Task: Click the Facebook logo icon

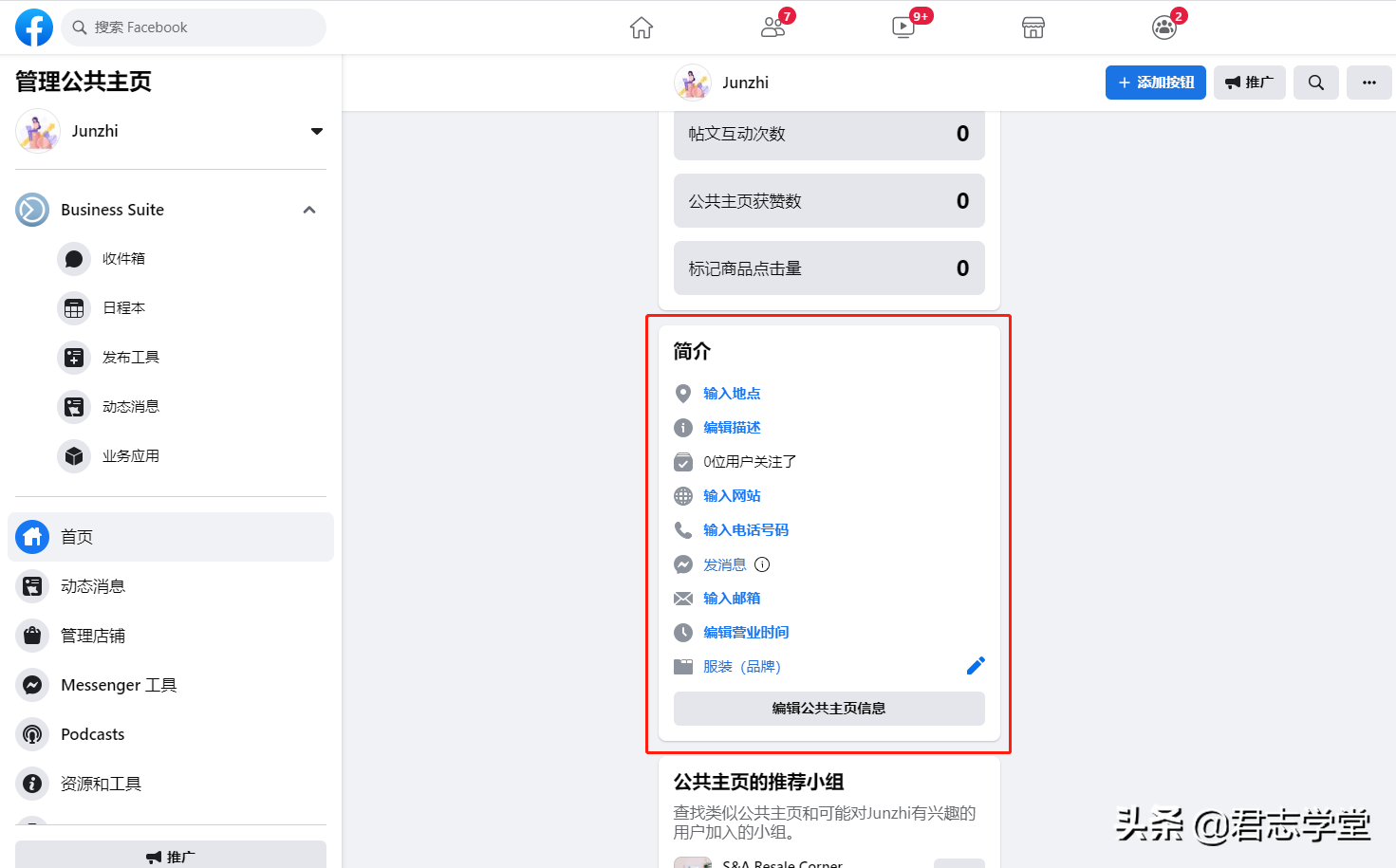Action: (x=34, y=28)
